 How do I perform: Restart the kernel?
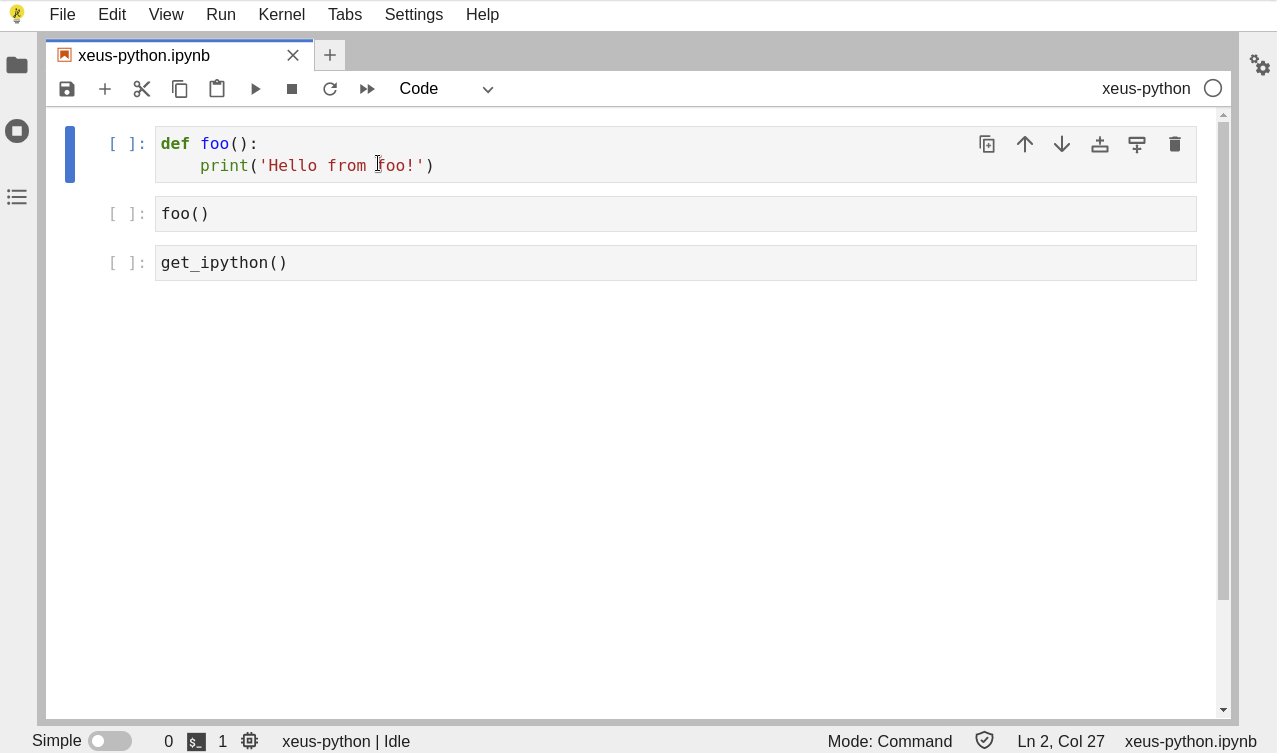330,88
